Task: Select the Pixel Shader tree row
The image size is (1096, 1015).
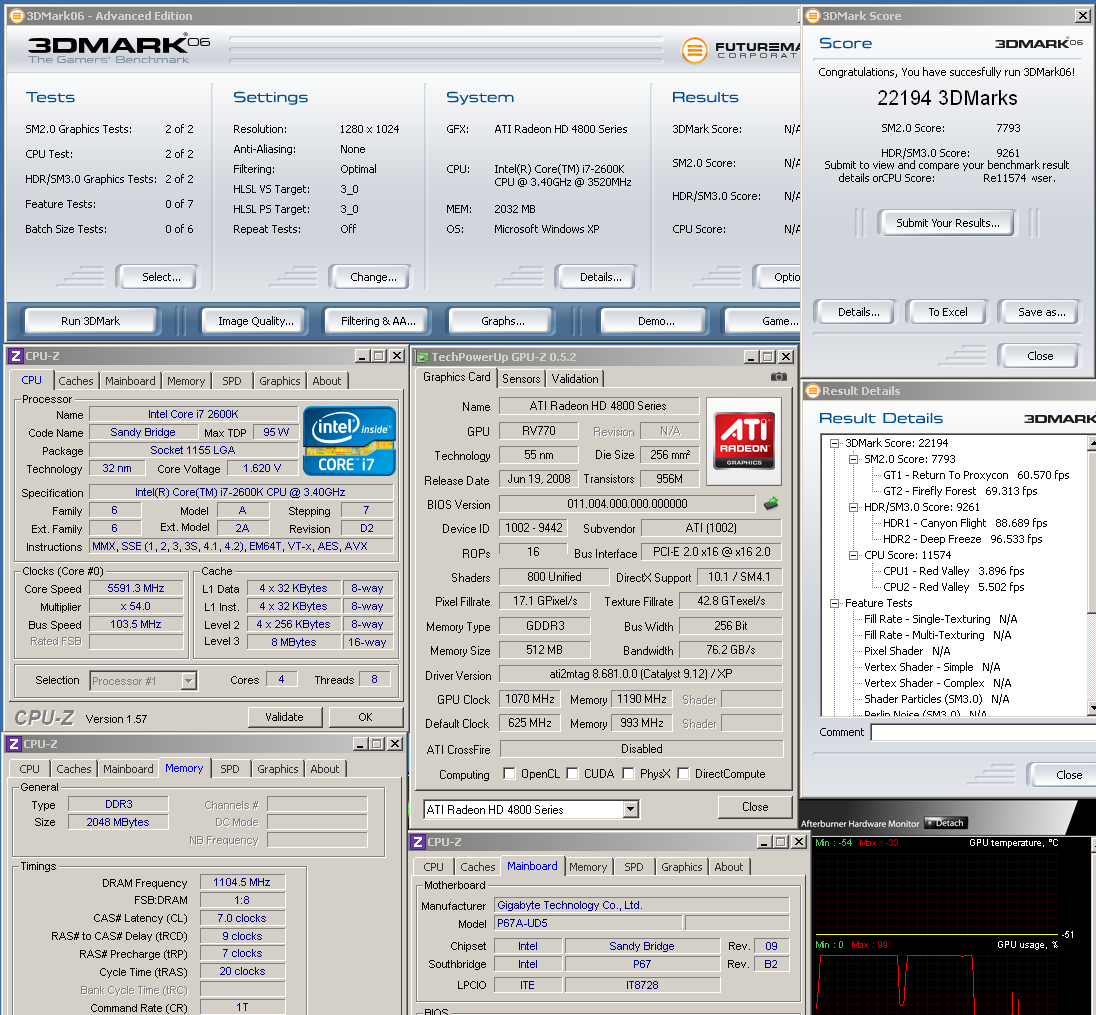Action: coord(907,651)
